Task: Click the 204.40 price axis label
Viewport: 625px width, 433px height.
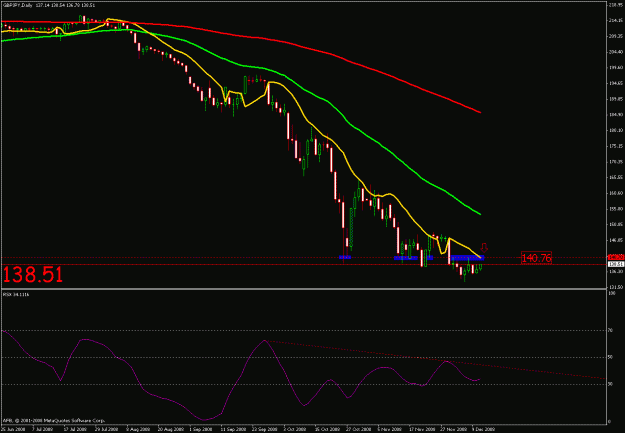Action: tap(617, 52)
